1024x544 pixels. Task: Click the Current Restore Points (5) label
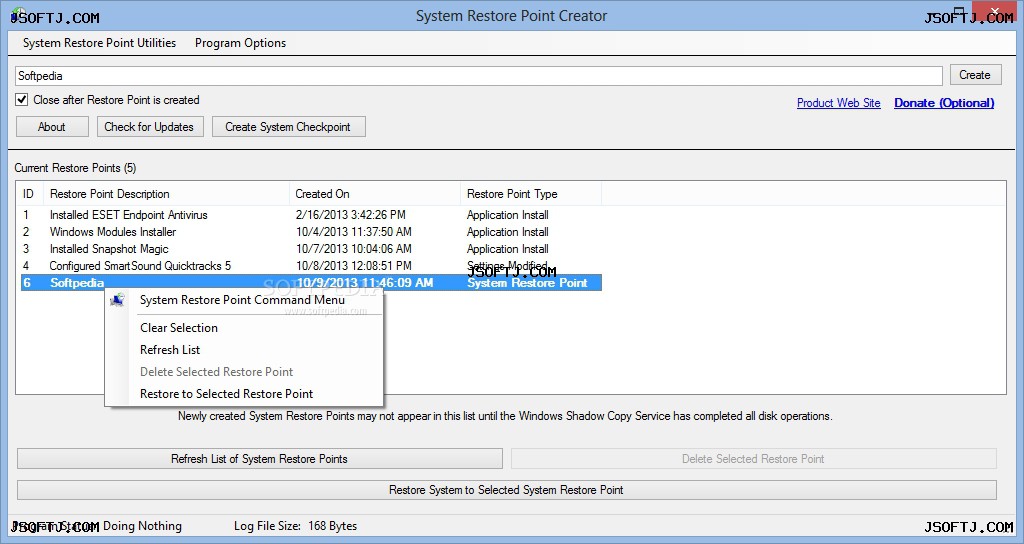point(75,168)
